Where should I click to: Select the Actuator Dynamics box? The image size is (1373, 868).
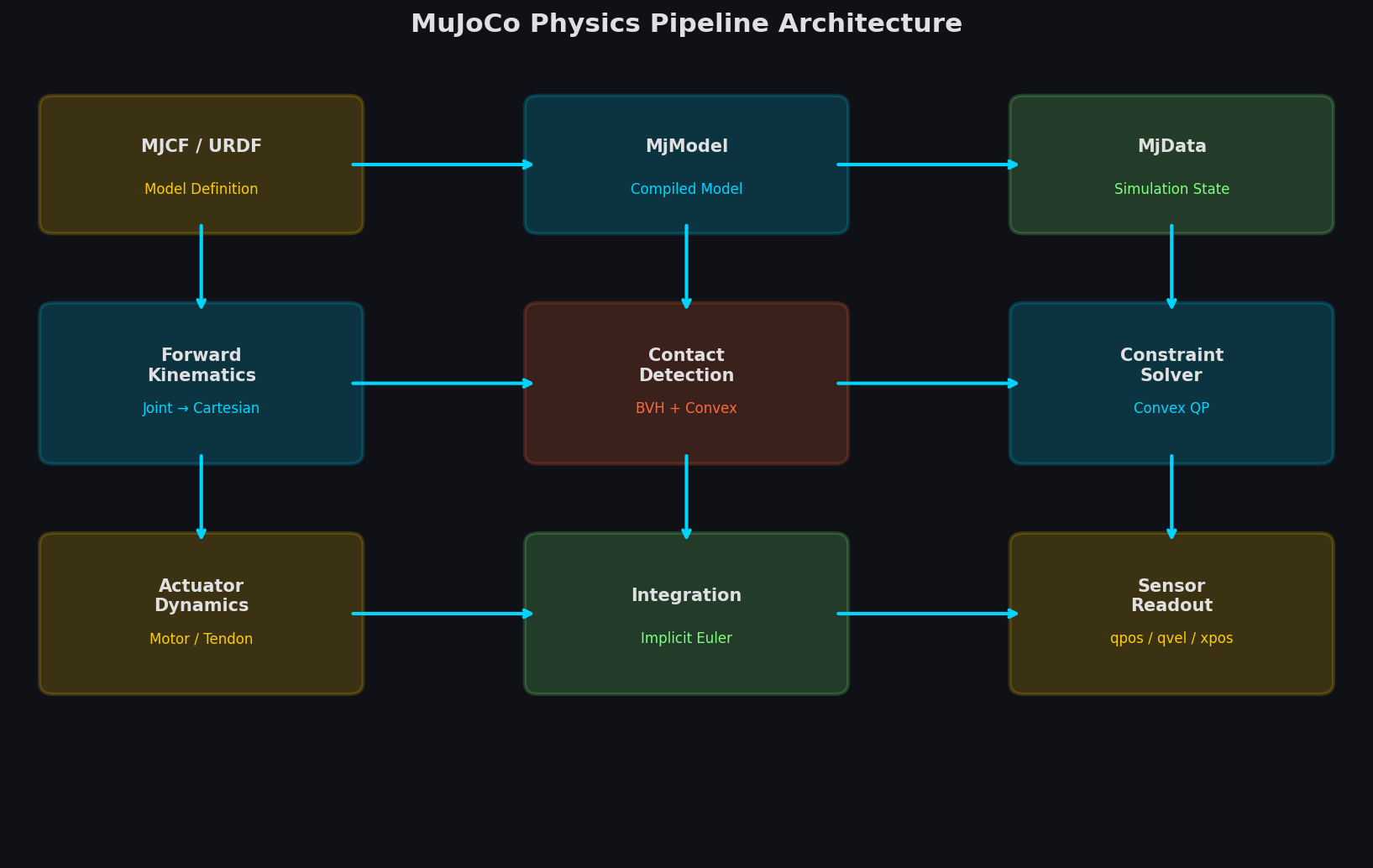[202, 614]
